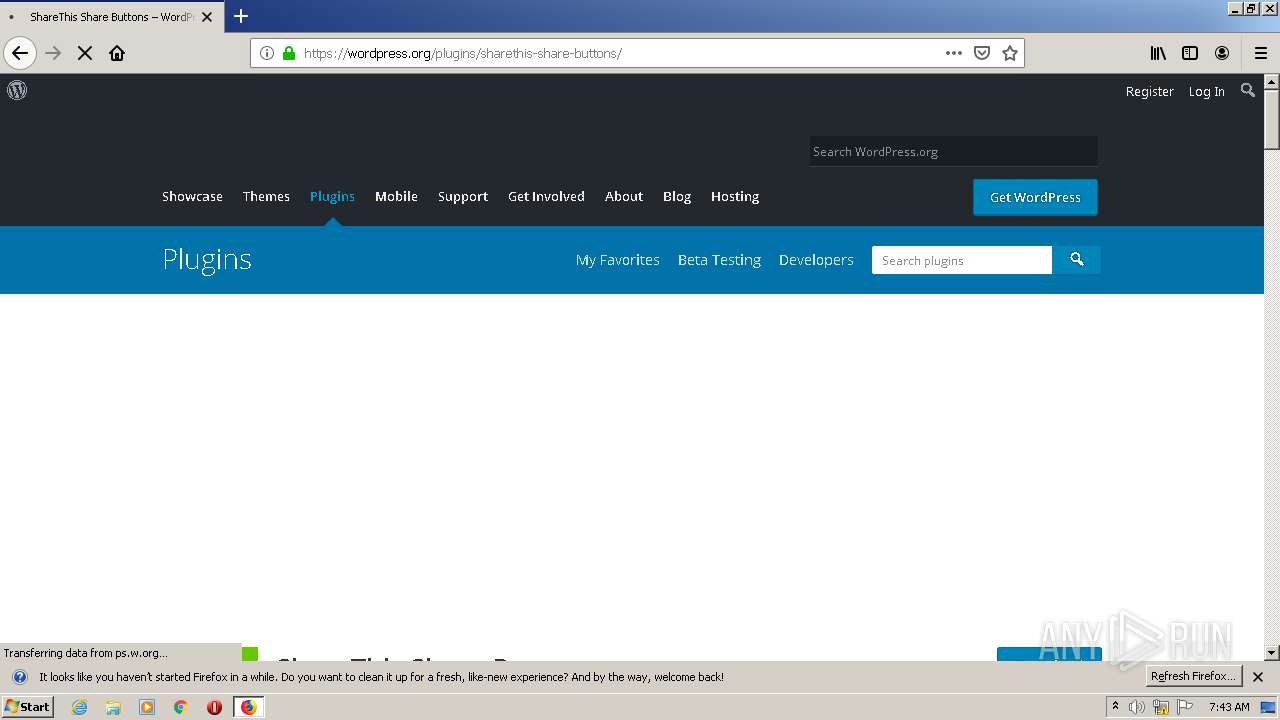This screenshot has width=1280, height=720.
Task: Open Action Center flag in tray
Action: 1185,707
